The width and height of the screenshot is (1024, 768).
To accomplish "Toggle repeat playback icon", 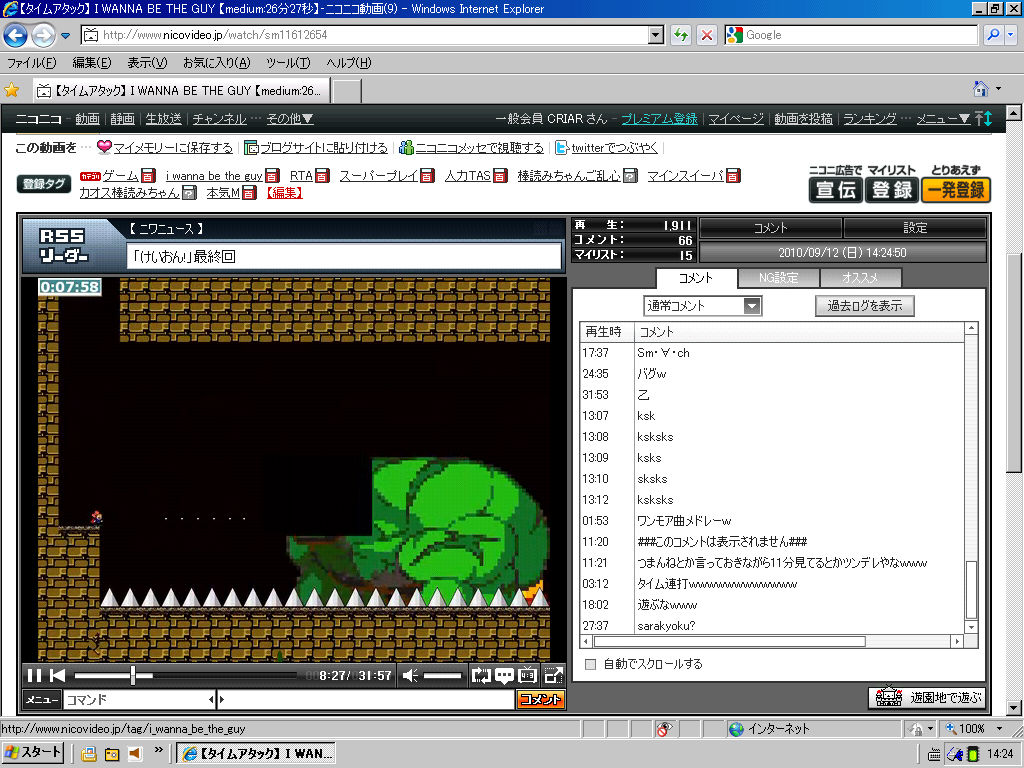I will (x=481, y=675).
